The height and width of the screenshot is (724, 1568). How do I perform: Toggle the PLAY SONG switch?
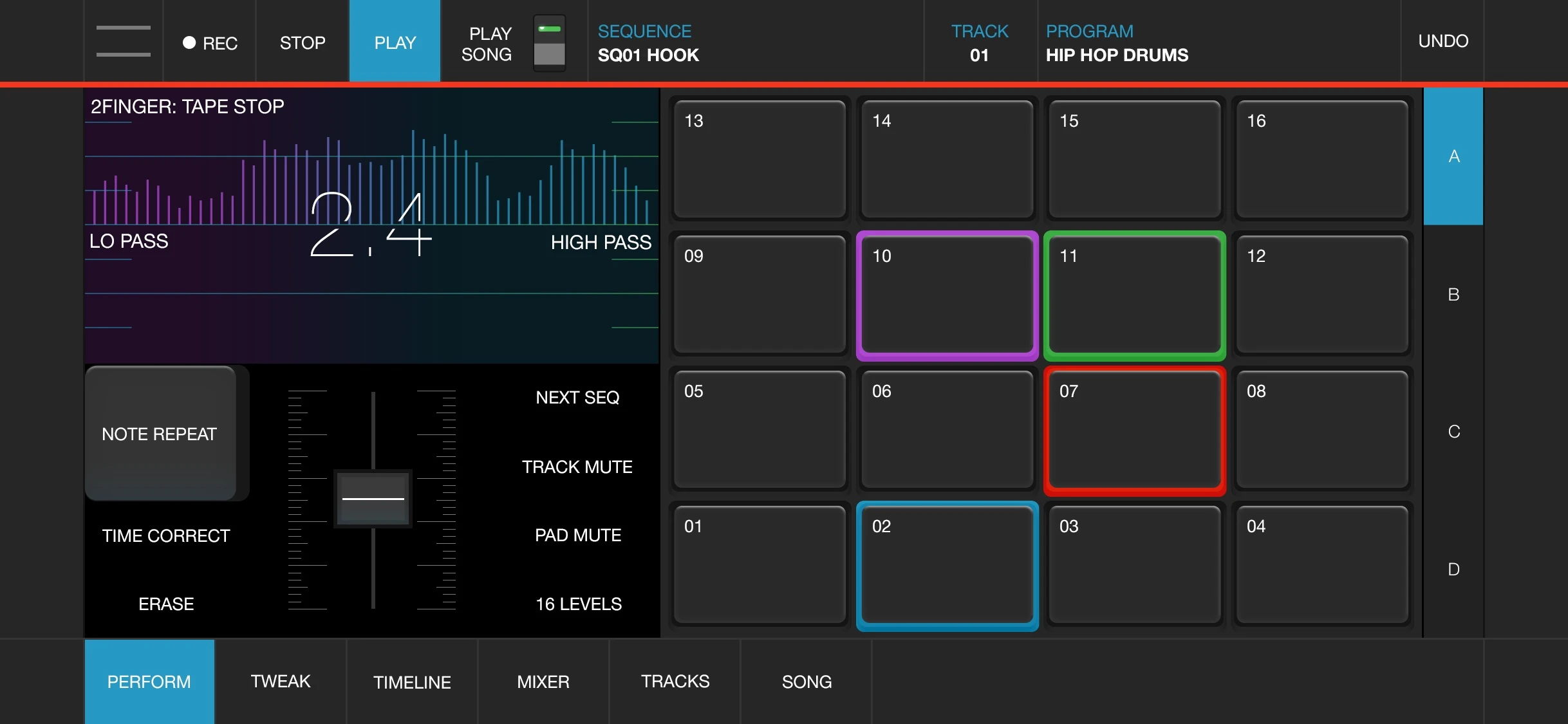tap(549, 44)
